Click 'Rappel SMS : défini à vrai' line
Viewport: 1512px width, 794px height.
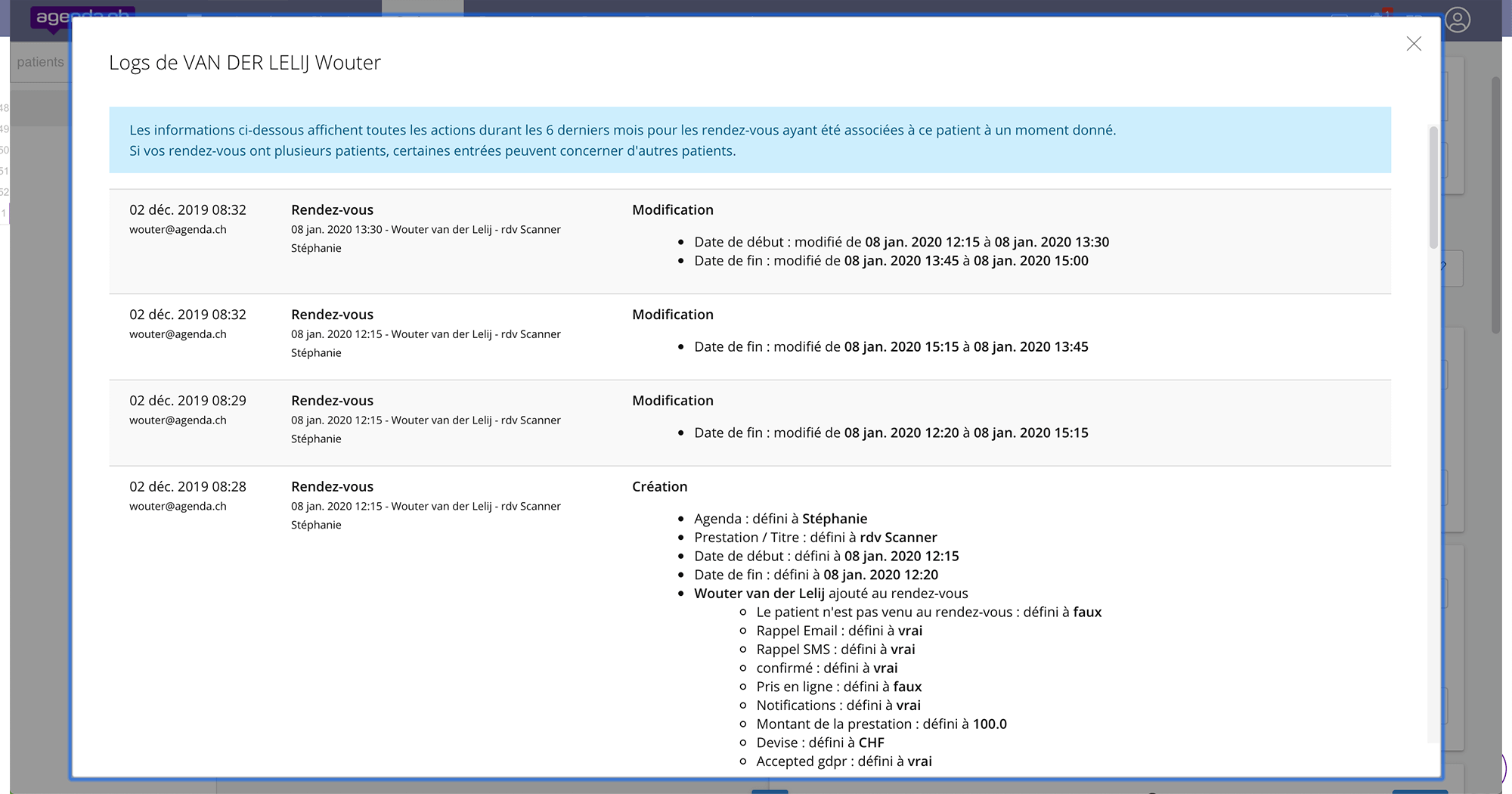click(x=835, y=650)
